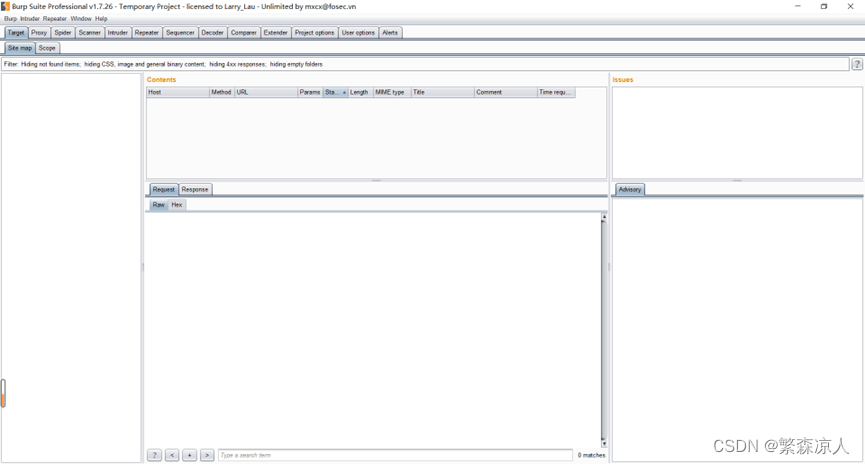This screenshot has width=865, height=464.
Task: Click the request pane scrollbar down arrow
Action: [604, 443]
